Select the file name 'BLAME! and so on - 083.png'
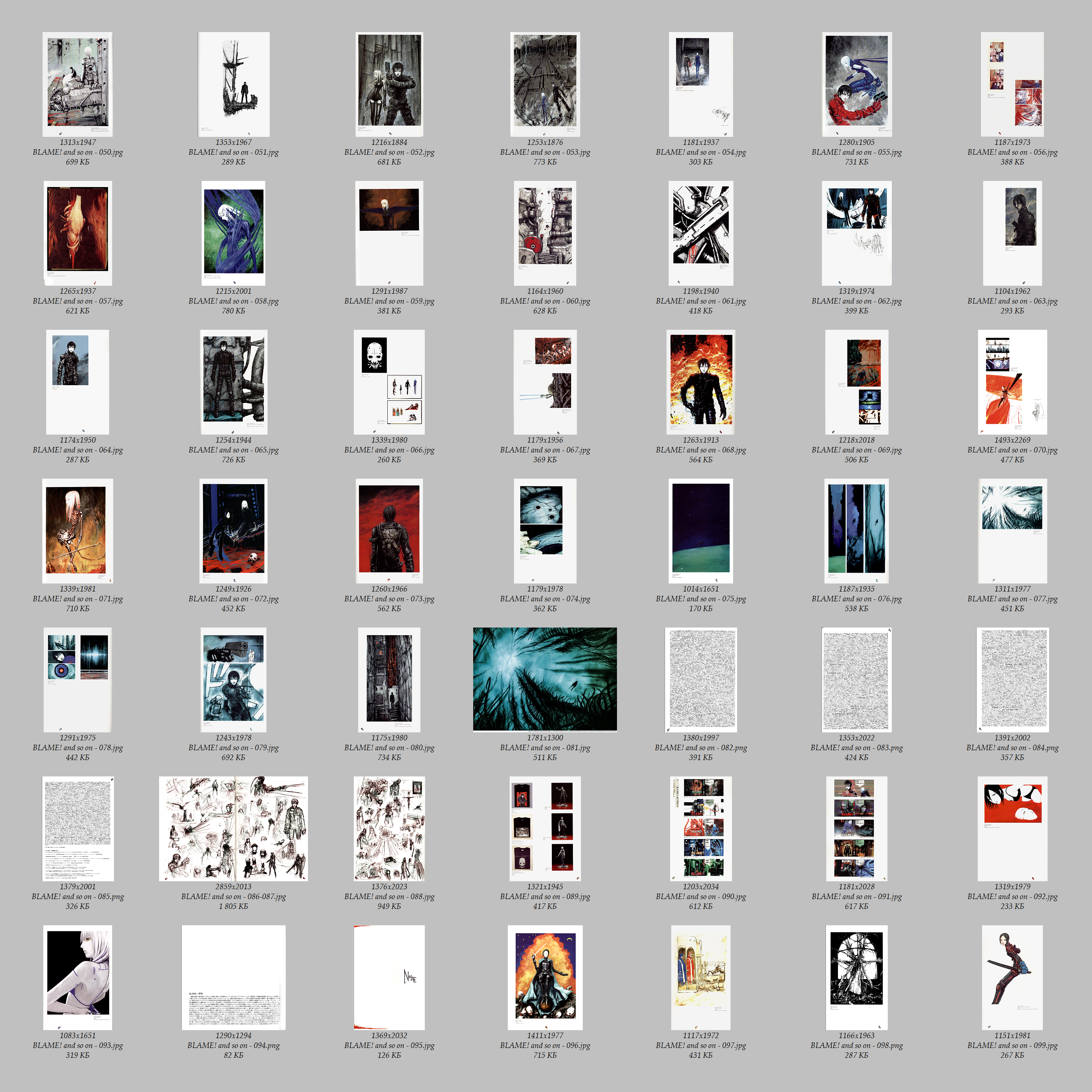Viewport: 1092px width, 1092px height. [857, 748]
